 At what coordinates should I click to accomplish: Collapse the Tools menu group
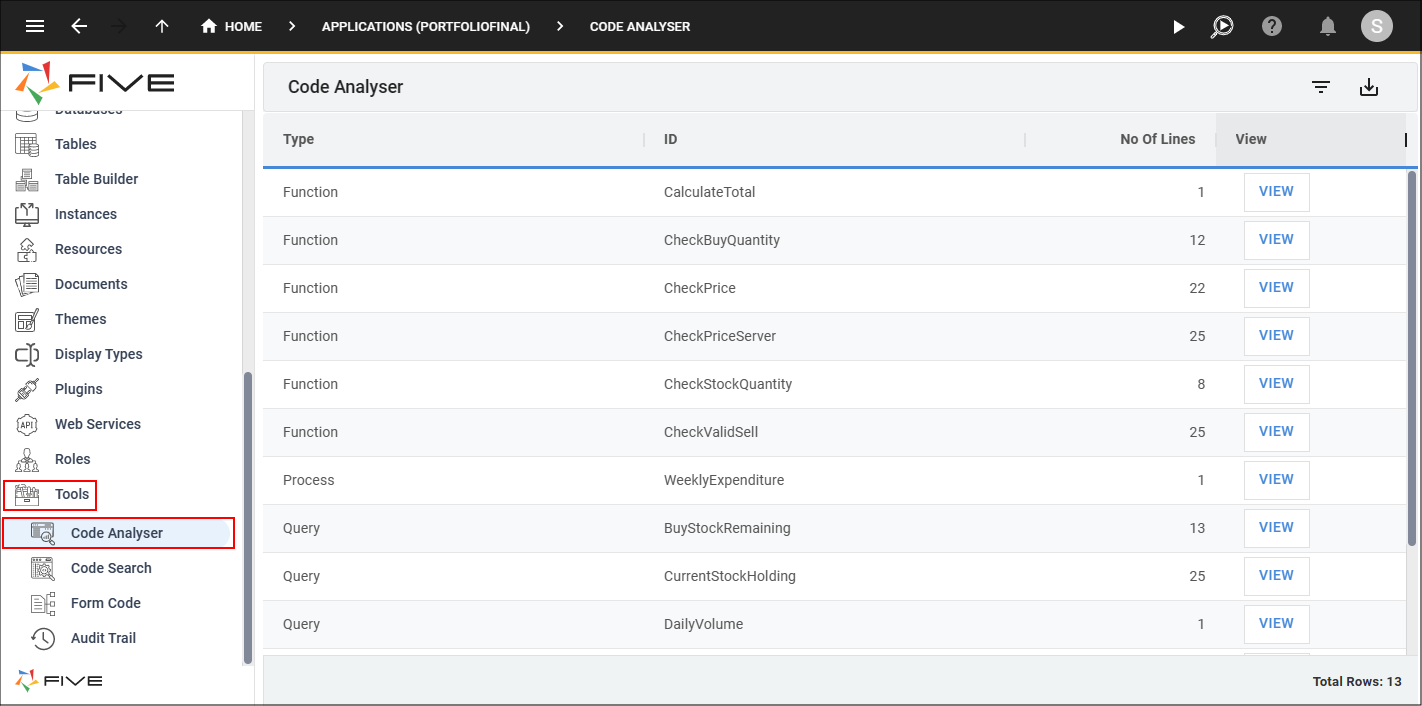(51, 494)
